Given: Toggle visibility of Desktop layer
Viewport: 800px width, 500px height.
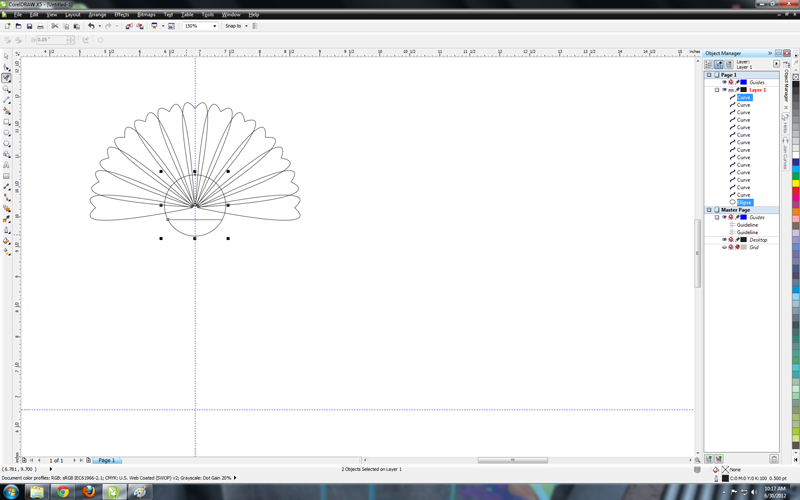Looking at the screenshot, I should click(724, 240).
